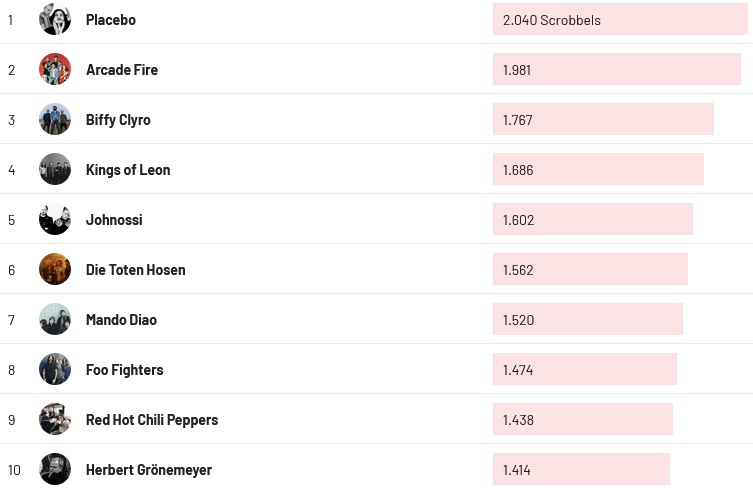Image resolution: width=753 pixels, height=491 pixels.
Task: Click the Johnossi artist avatar
Action: (55, 219)
